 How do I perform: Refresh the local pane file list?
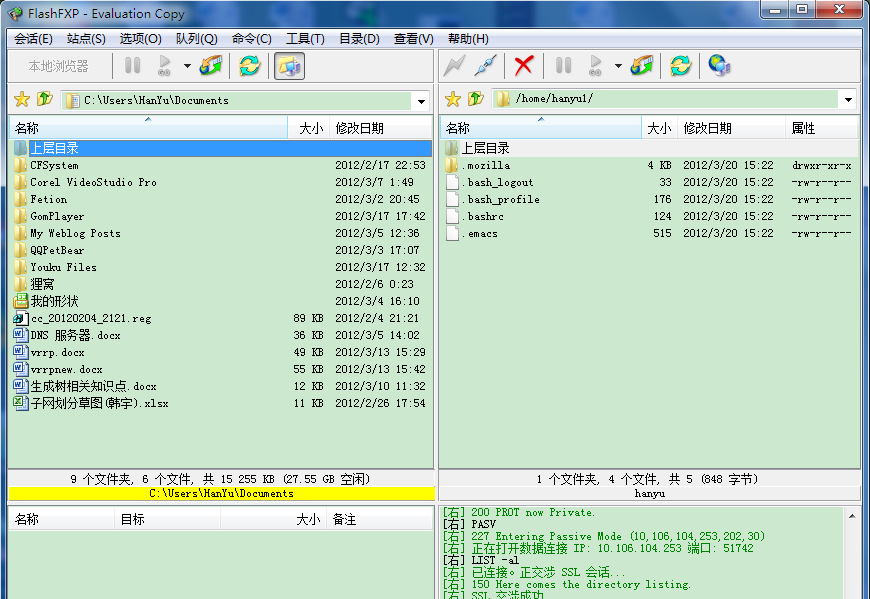pyautogui.click(x=250, y=65)
